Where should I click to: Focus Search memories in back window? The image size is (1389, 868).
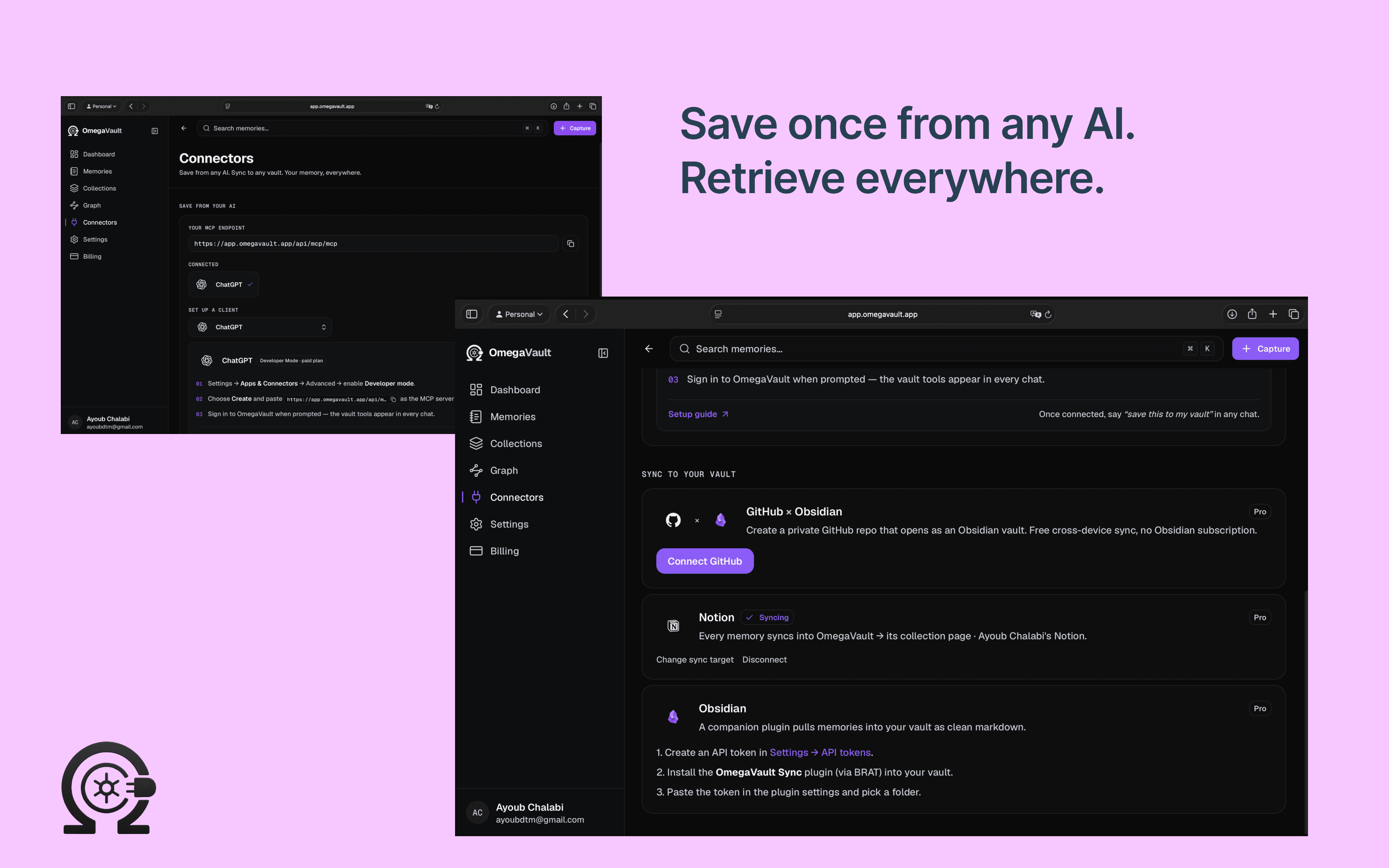coord(372,128)
